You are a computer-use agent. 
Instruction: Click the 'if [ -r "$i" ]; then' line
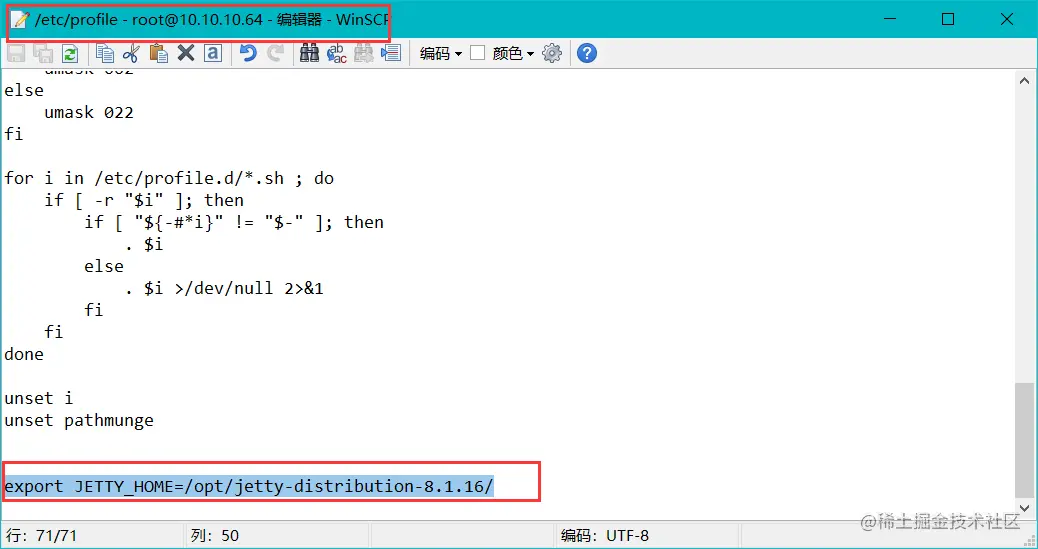(x=144, y=200)
